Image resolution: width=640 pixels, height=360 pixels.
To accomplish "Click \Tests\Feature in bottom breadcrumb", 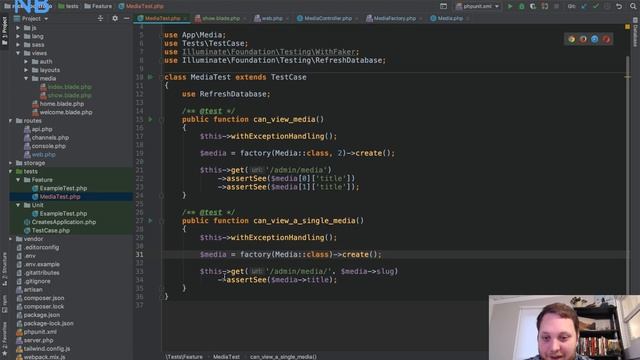I will (x=184, y=357).
